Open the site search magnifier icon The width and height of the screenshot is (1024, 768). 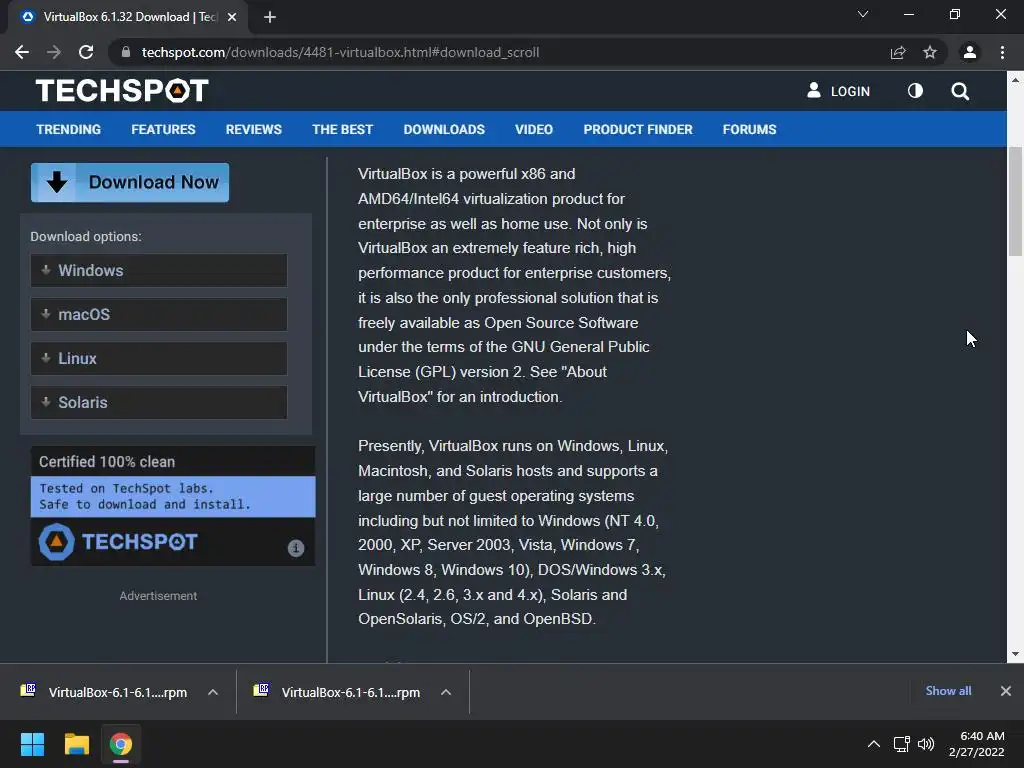click(x=960, y=91)
